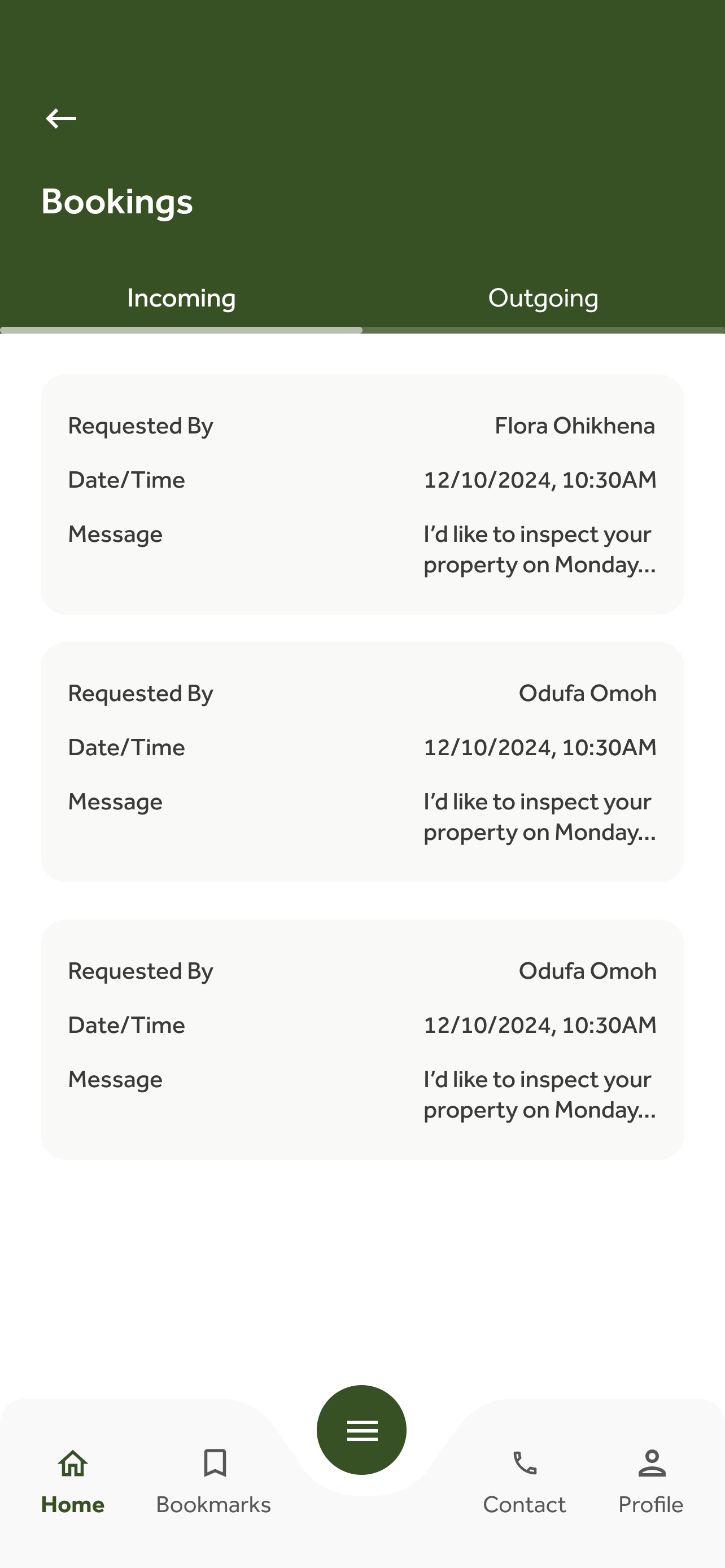Expand Flora Ohikhena's truncated message text
725x1568 pixels.
tap(539, 550)
